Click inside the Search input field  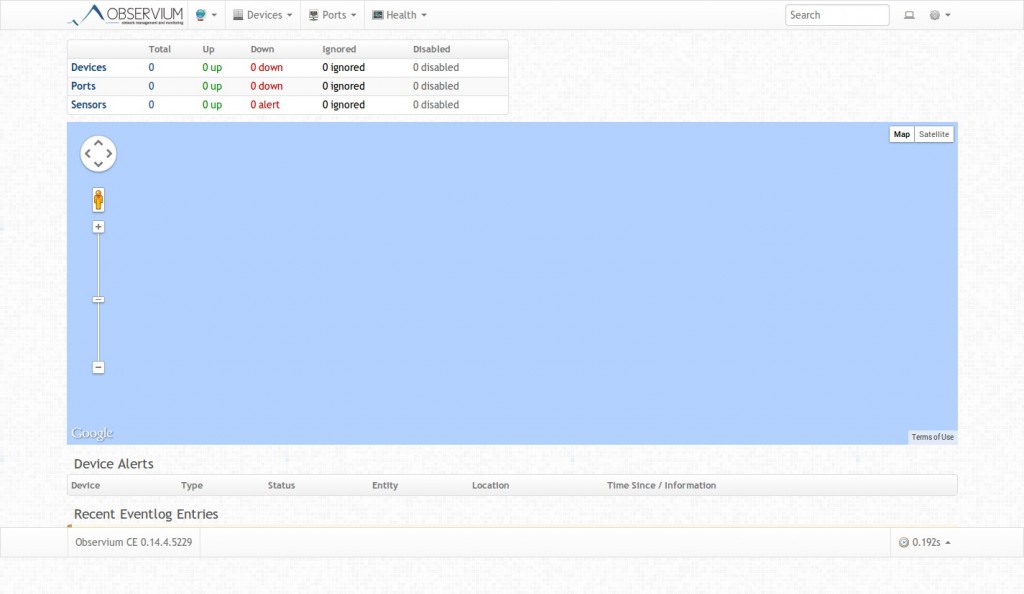point(836,14)
